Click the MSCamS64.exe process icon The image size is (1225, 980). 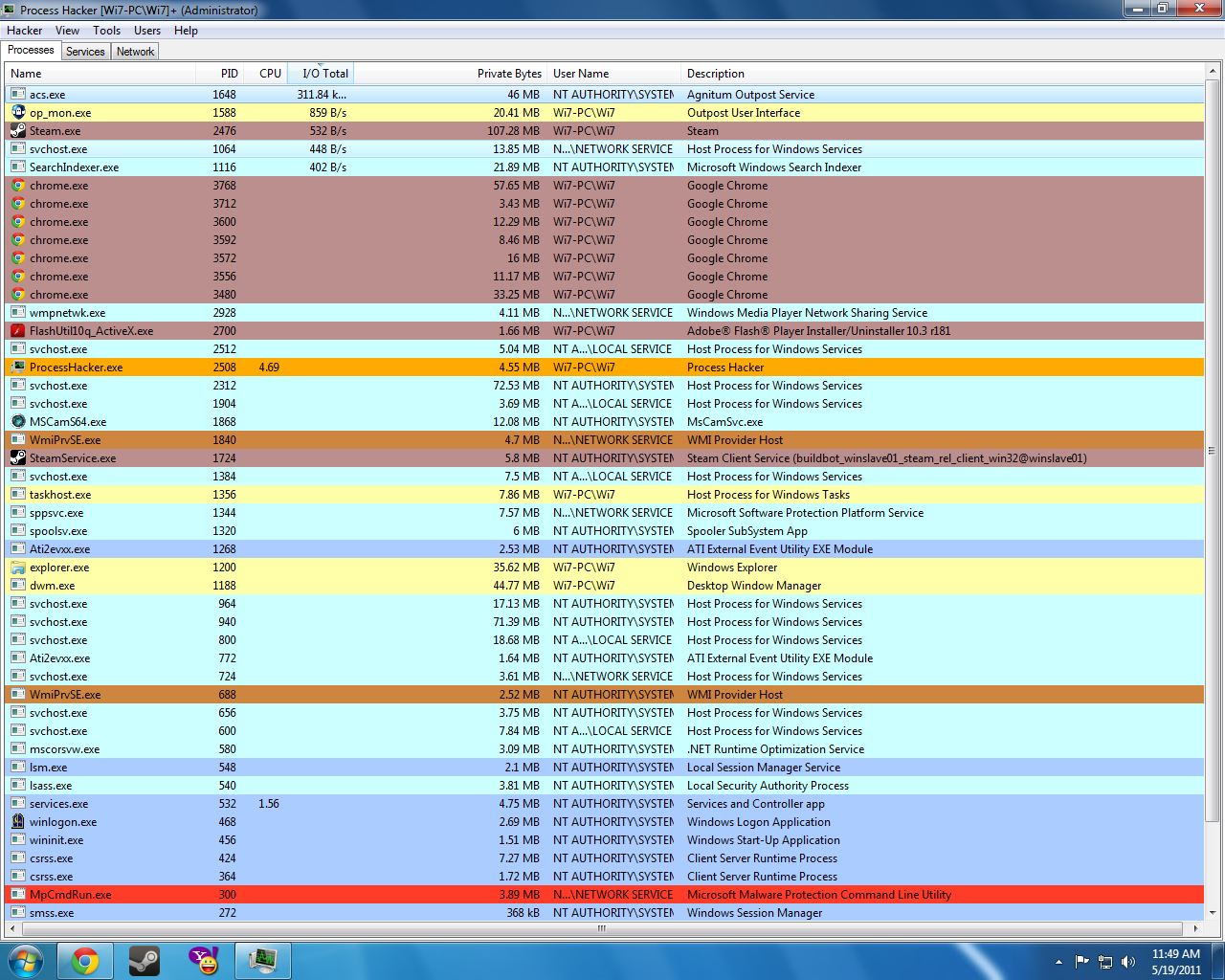pos(18,421)
